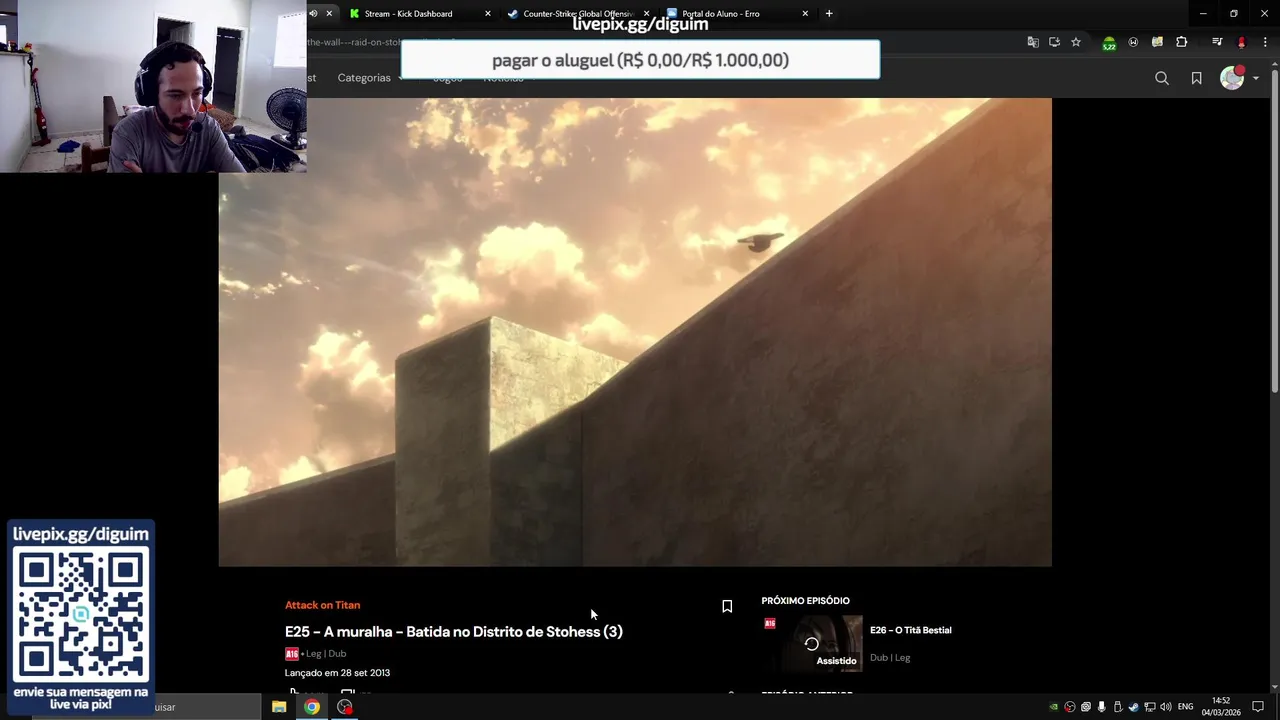This screenshot has height=720, width=1280.
Task: Click the video player to pause
Action: click(635, 332)
